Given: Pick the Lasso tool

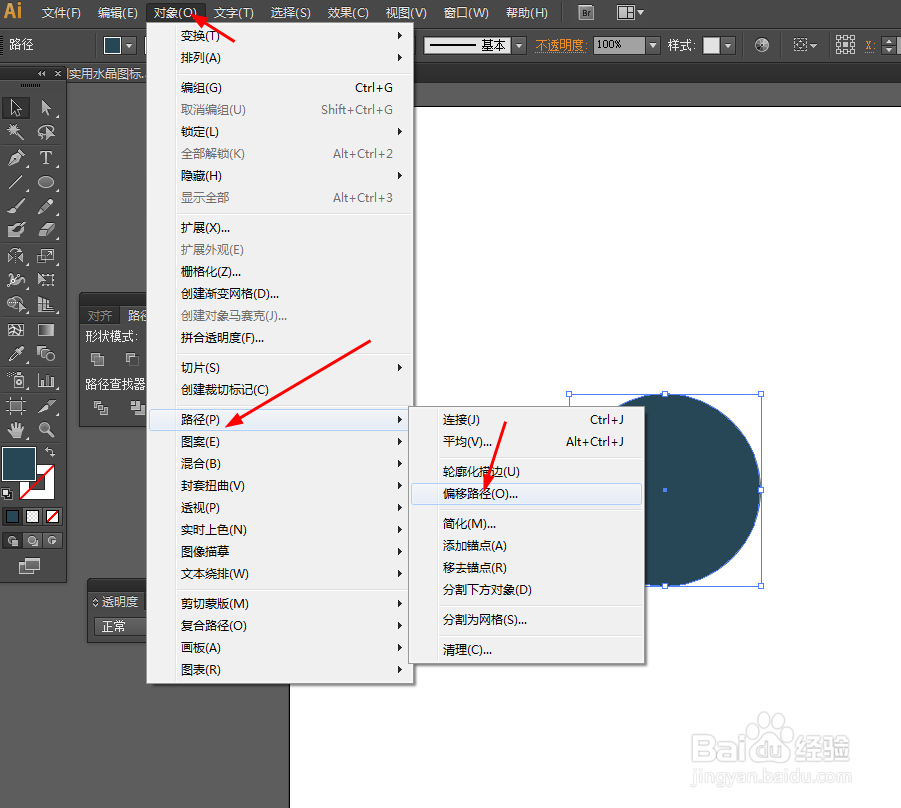Looking at the screenshot, I should coord(46,132).
